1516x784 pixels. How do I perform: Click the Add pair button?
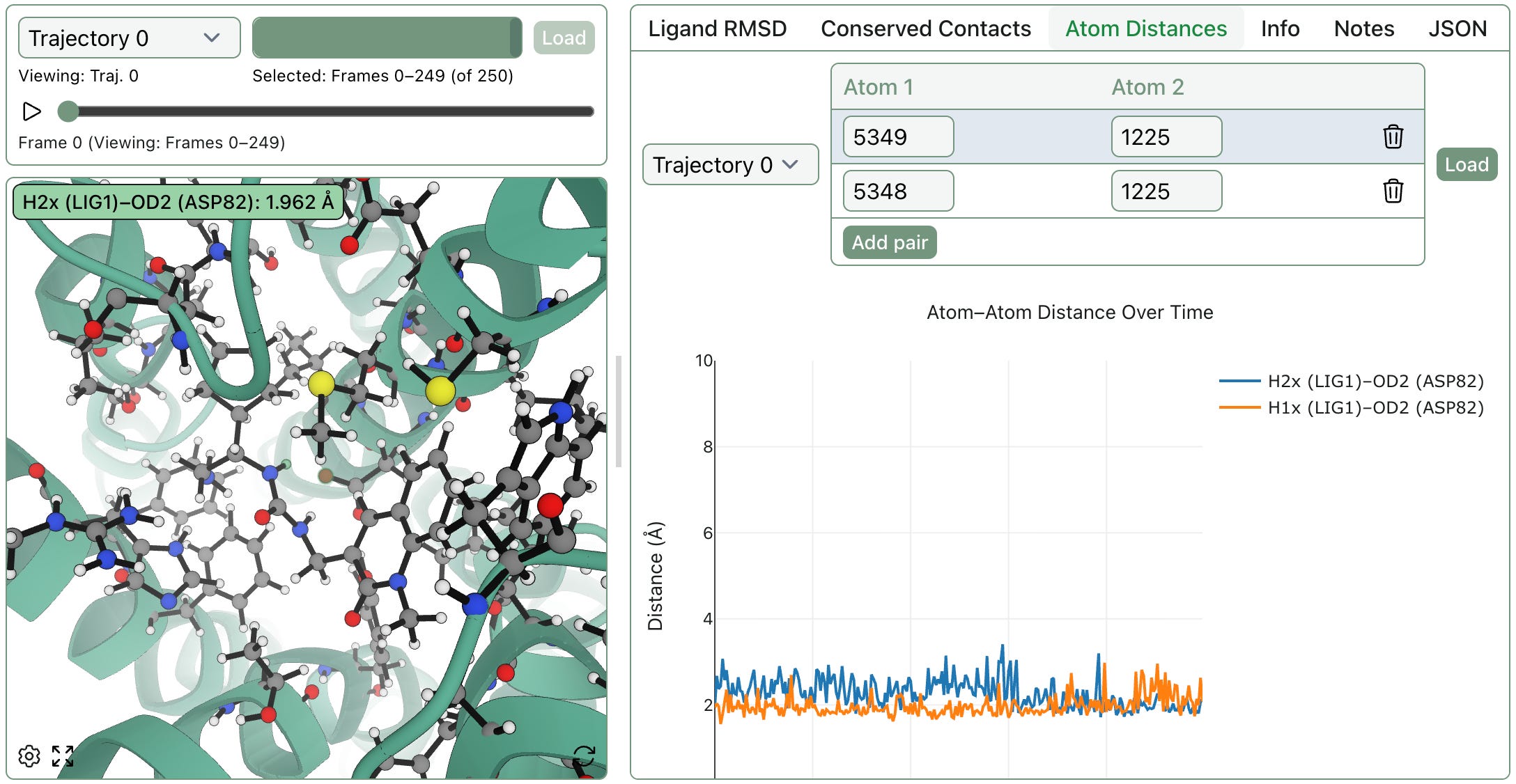(889, 242)
